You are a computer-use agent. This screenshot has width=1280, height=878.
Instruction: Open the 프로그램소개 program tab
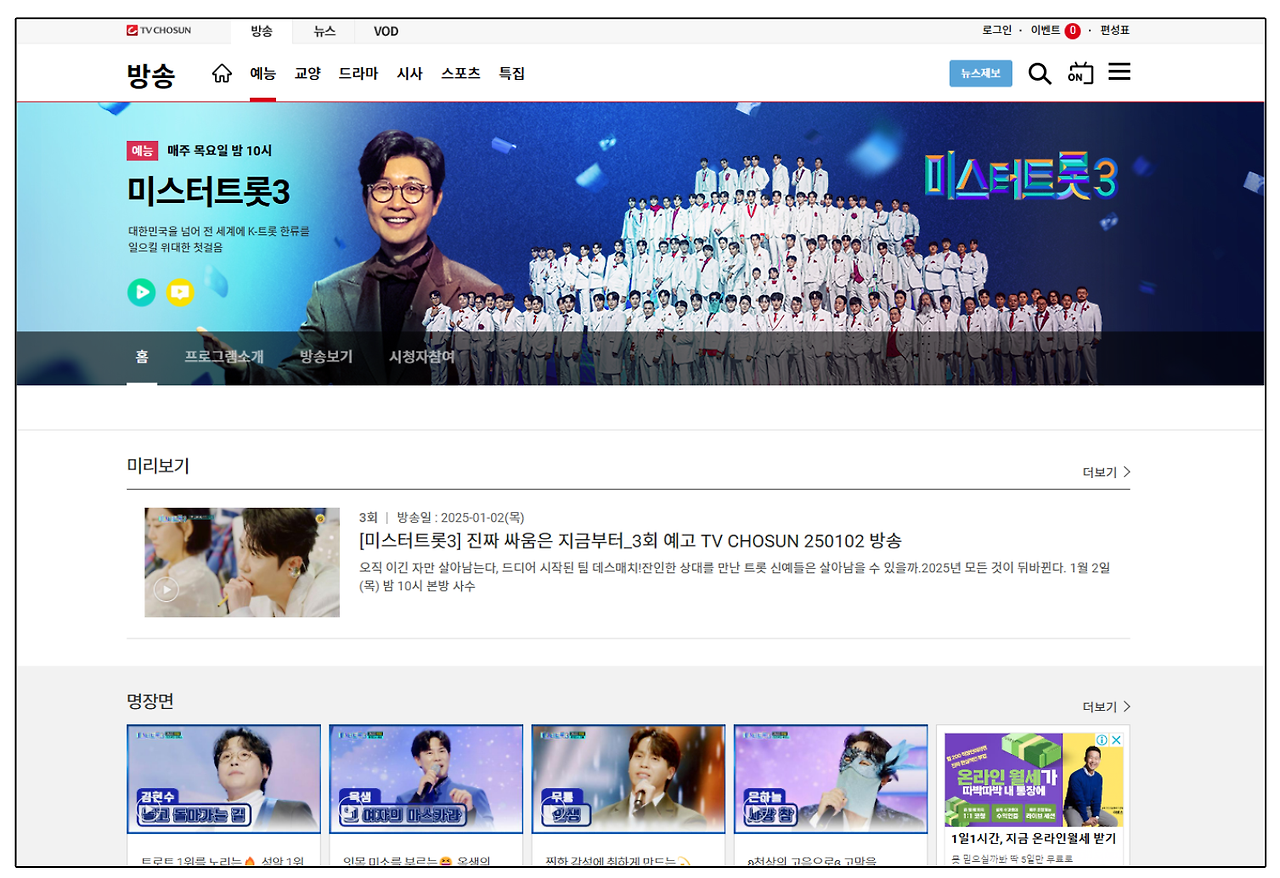[224, 357]
